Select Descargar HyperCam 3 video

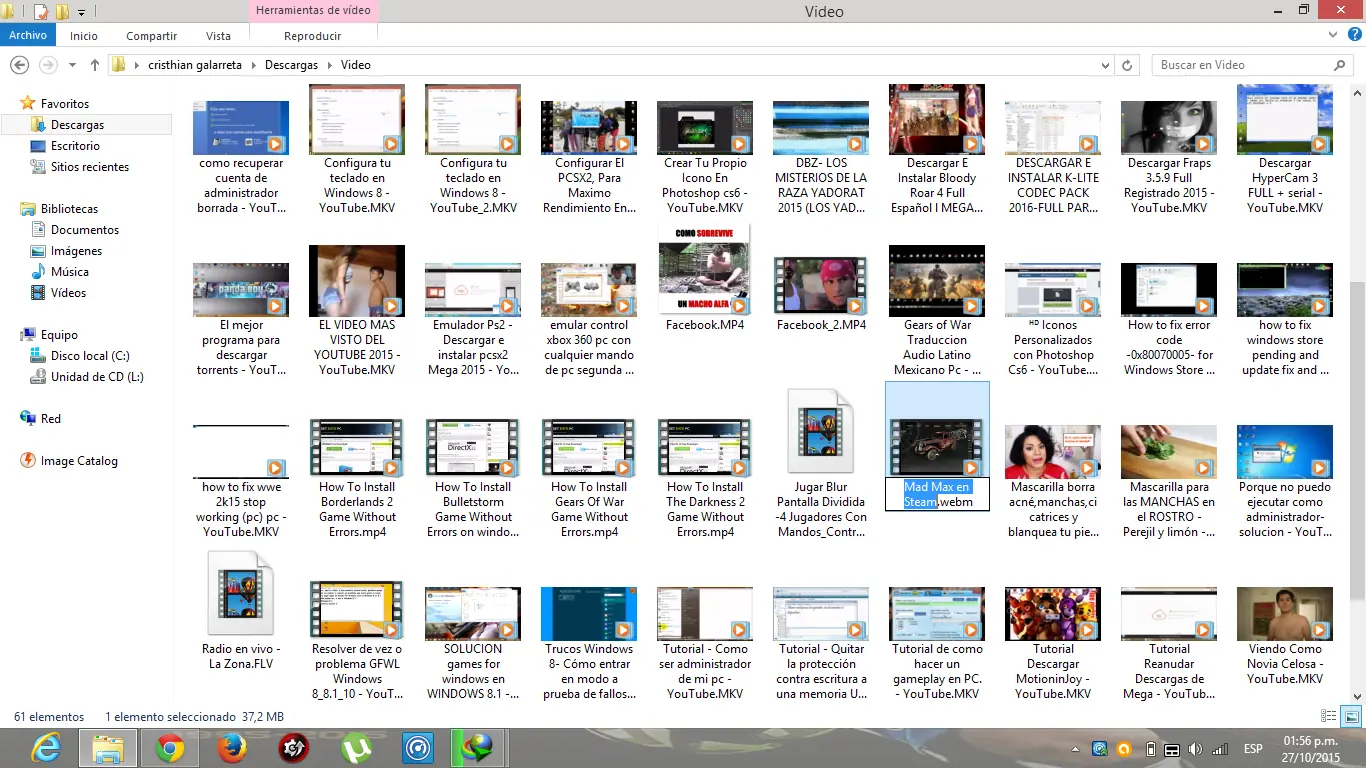tap(1285, 150)
